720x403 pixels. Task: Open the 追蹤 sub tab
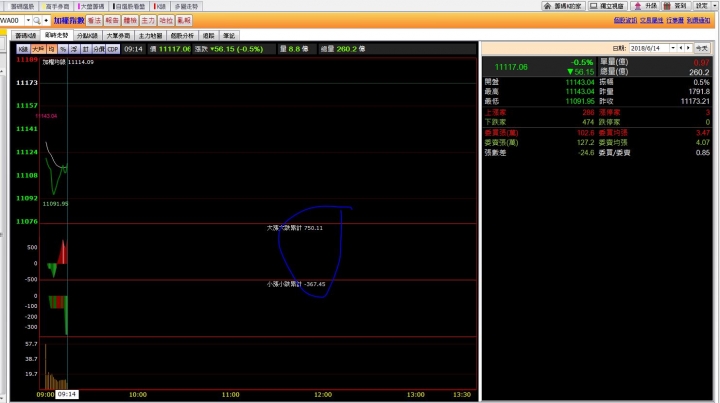coord(208,35)
